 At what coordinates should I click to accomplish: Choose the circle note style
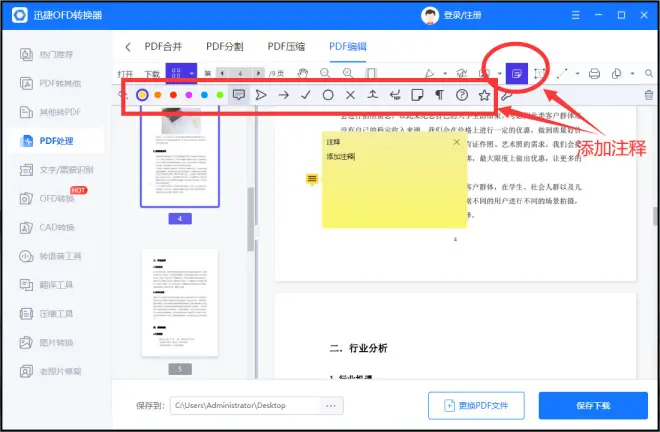pos(328,95)
